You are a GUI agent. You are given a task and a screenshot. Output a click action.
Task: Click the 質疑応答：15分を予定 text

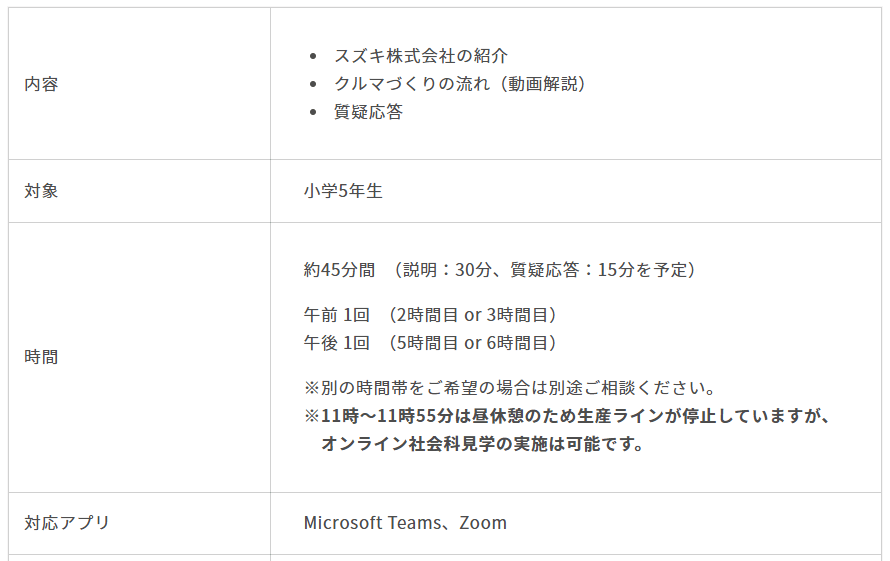coord(599,270)
